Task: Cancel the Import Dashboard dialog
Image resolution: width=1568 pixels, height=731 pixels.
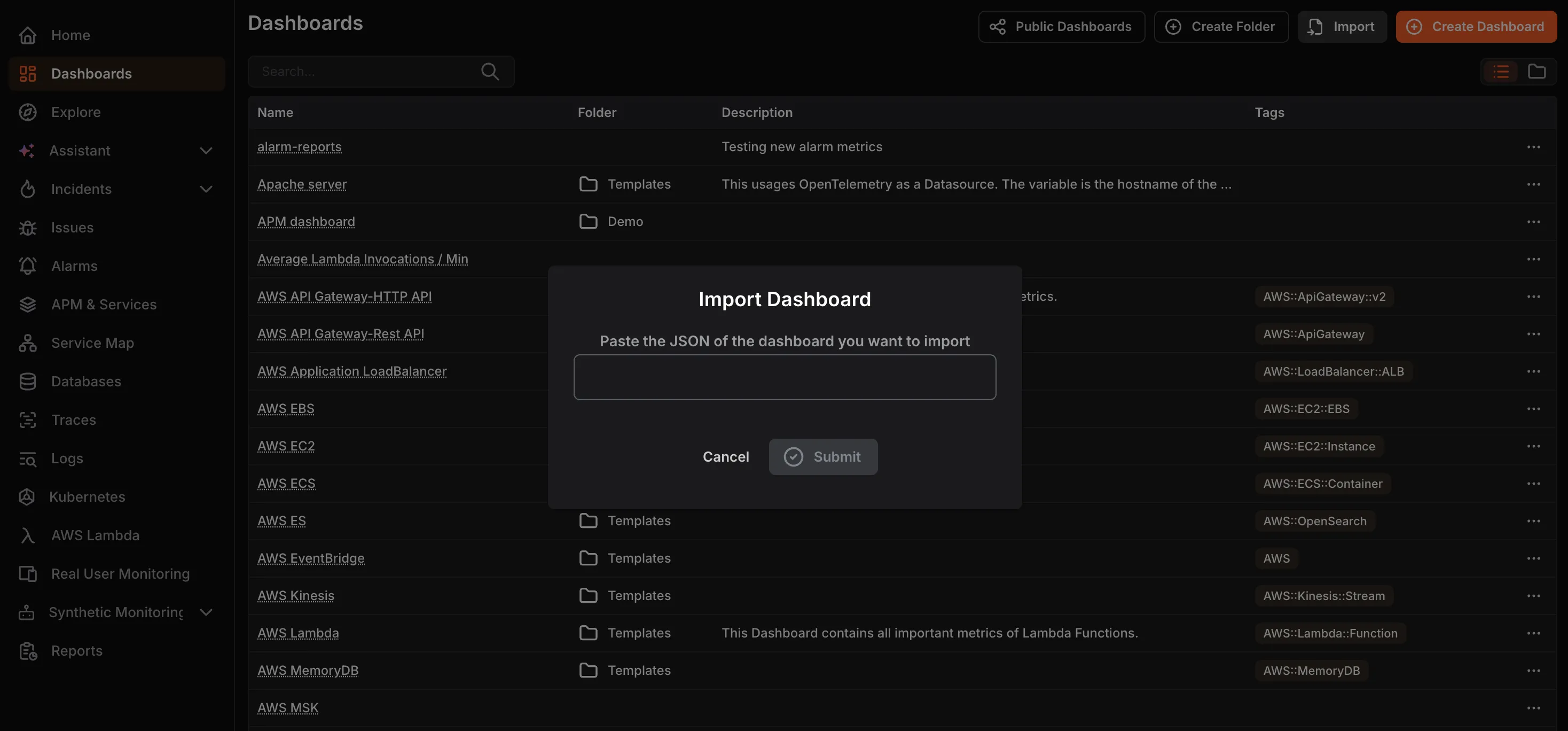Action: click(726, 457)
